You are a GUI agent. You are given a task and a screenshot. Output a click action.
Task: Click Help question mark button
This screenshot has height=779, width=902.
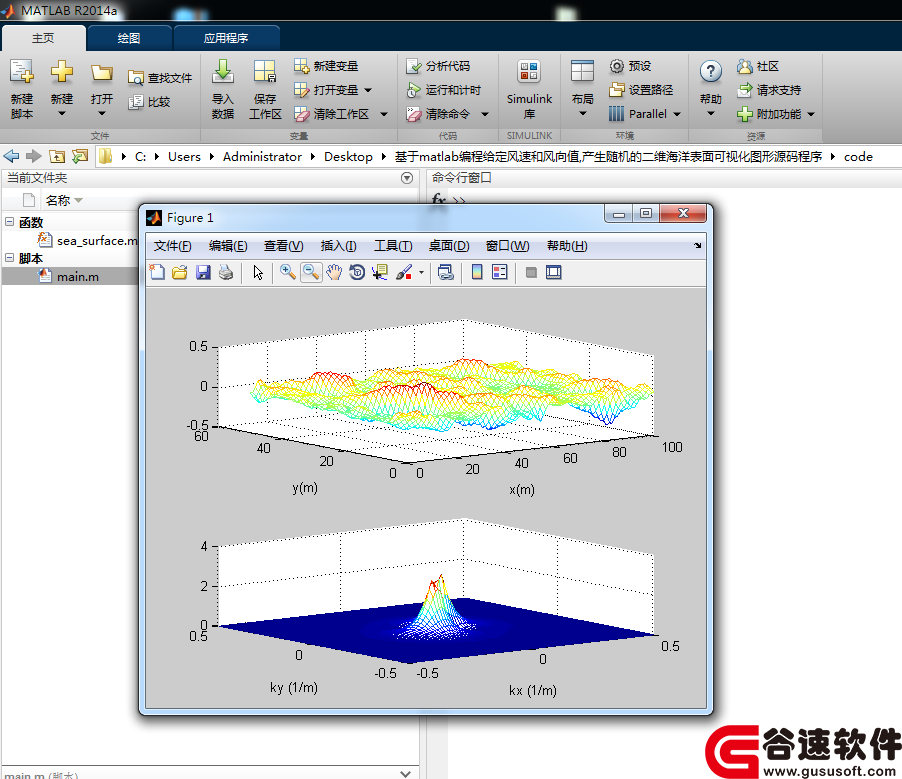[x=711, y=71]
